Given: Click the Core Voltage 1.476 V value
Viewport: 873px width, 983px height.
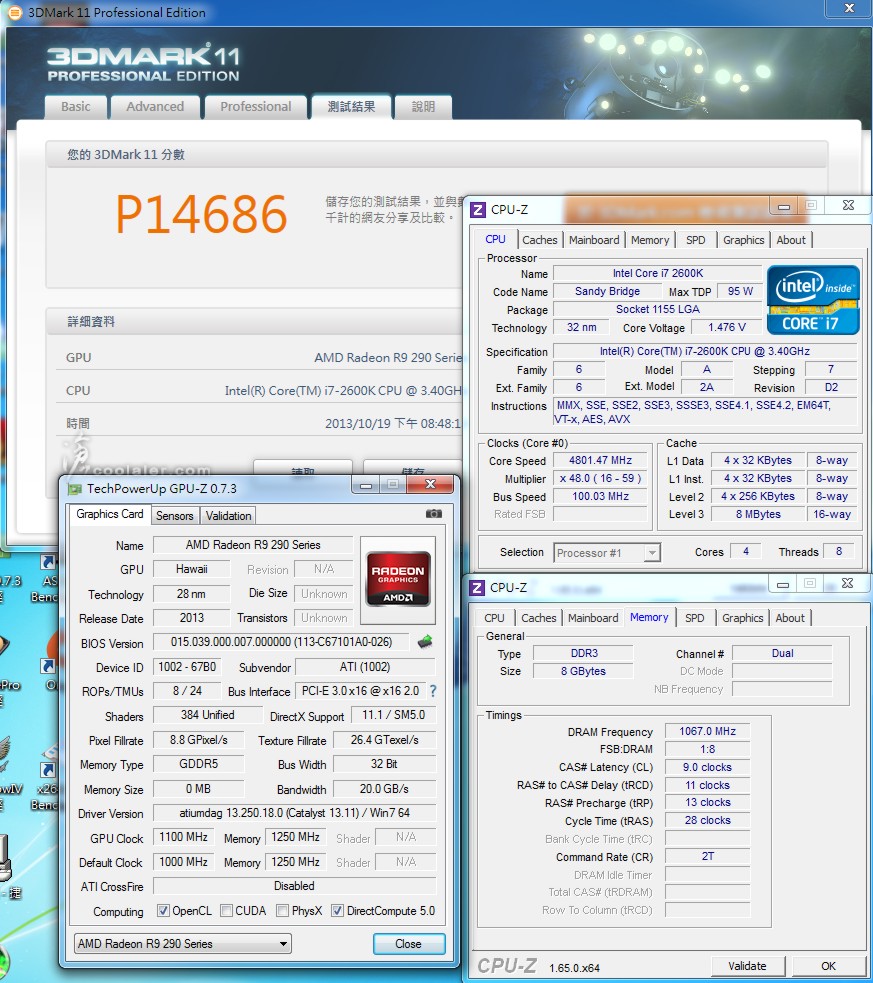Looking at the screenshot, I should (726, 327).
